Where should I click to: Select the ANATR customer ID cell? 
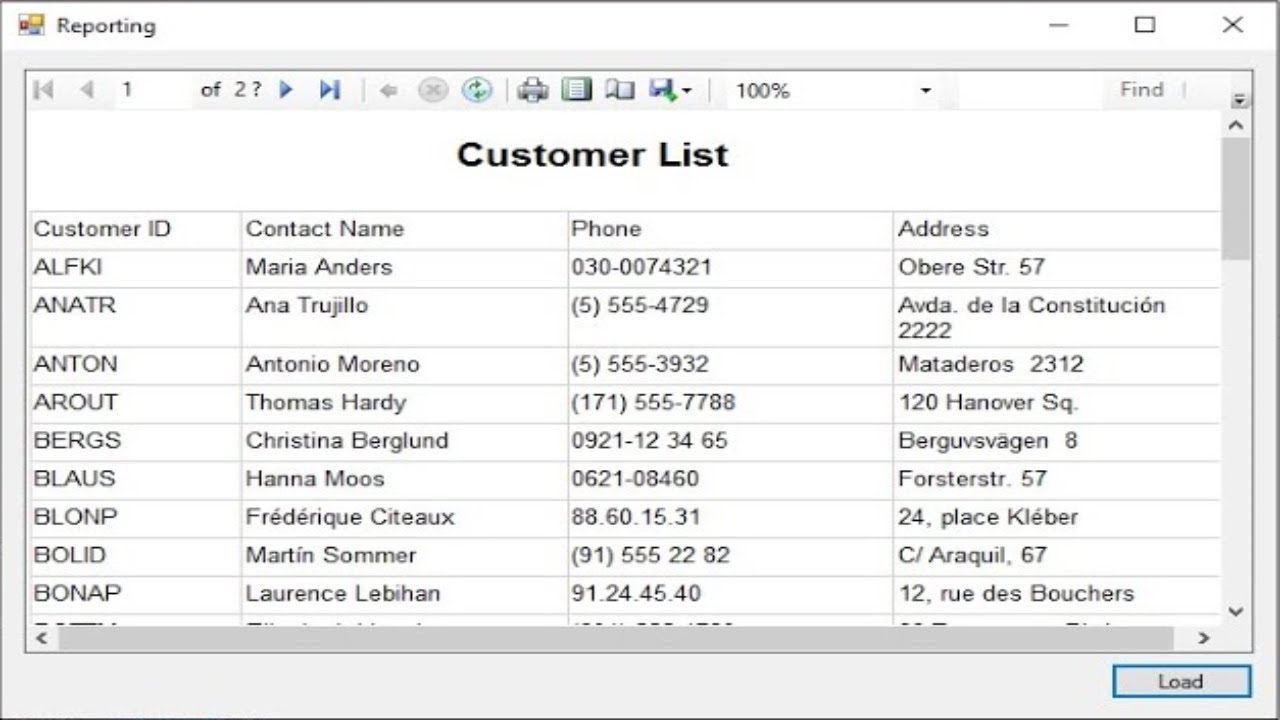pos(136,318)
